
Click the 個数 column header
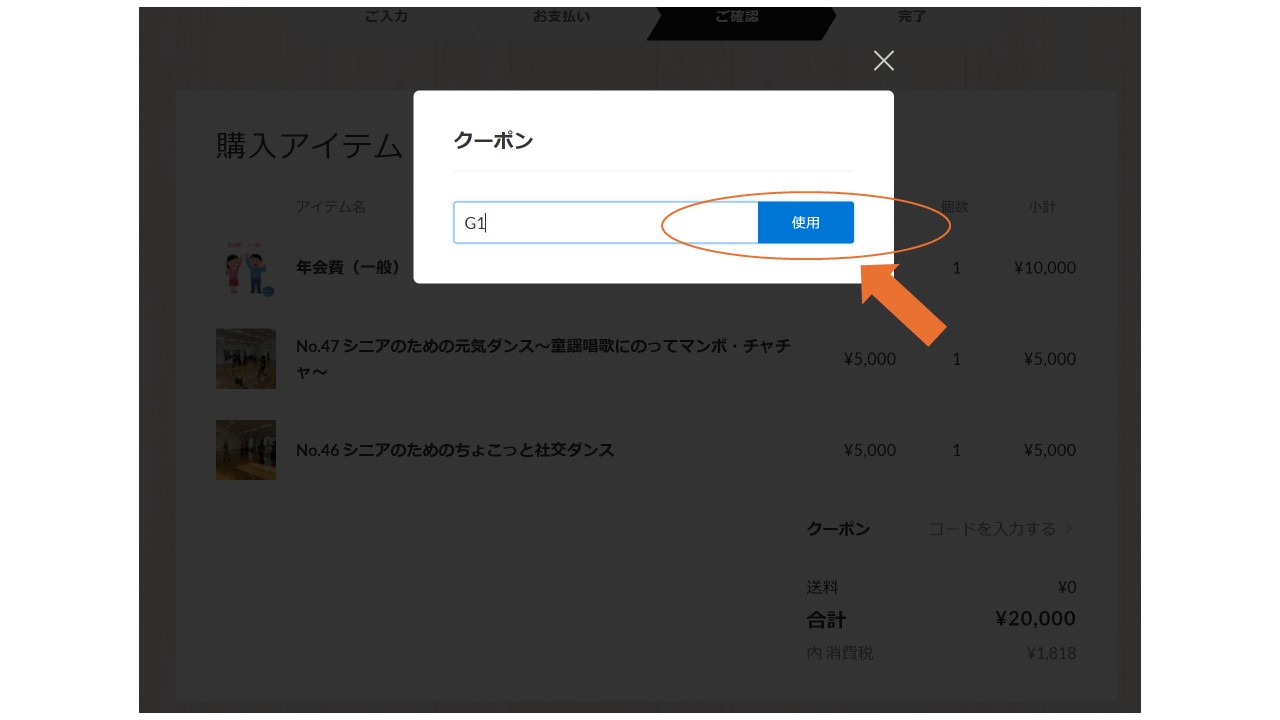click(955, 207)
